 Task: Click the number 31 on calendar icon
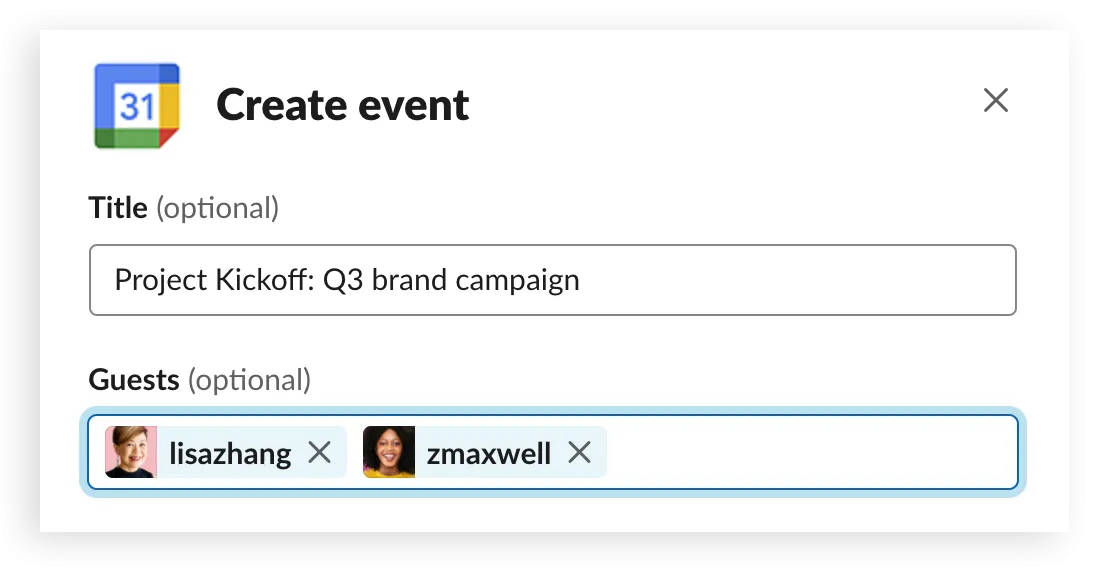(135, 105)
